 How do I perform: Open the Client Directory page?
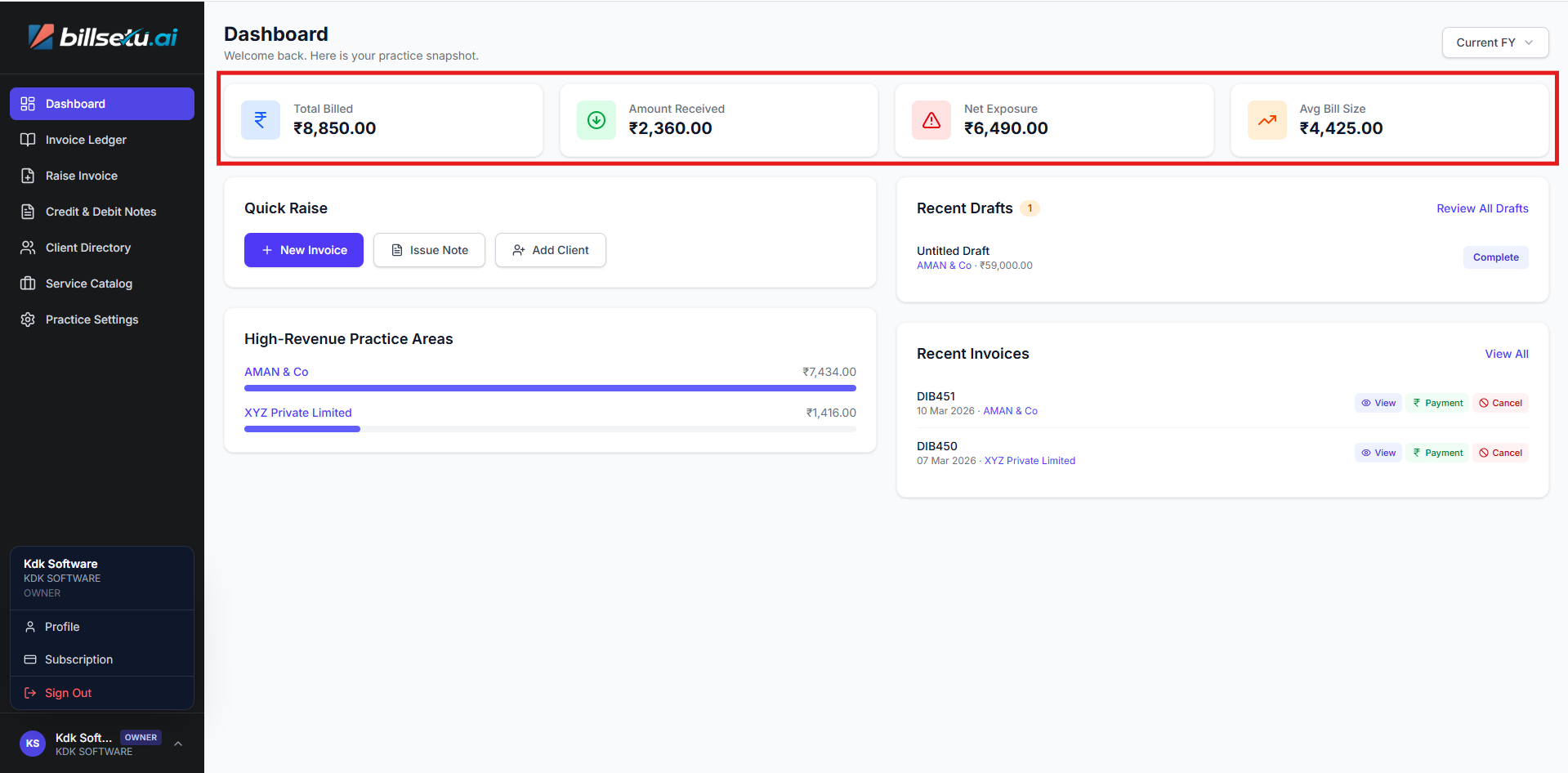click(x=87, y=248)
